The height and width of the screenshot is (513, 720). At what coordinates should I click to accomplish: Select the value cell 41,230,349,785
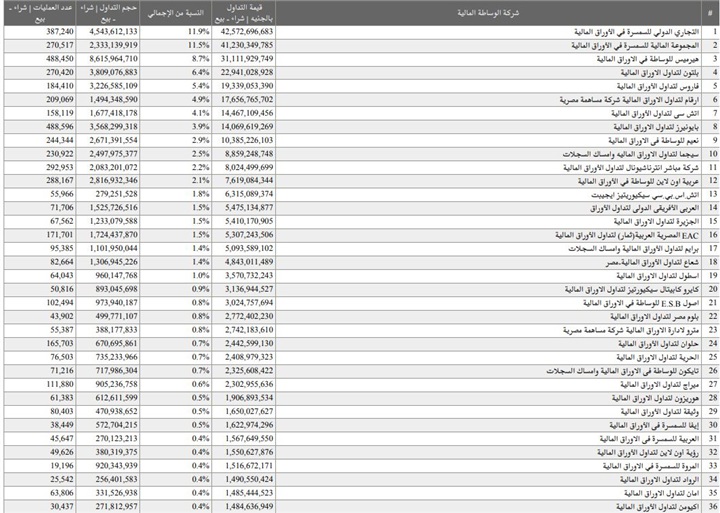pyautogui.click(x=243, y=45)
